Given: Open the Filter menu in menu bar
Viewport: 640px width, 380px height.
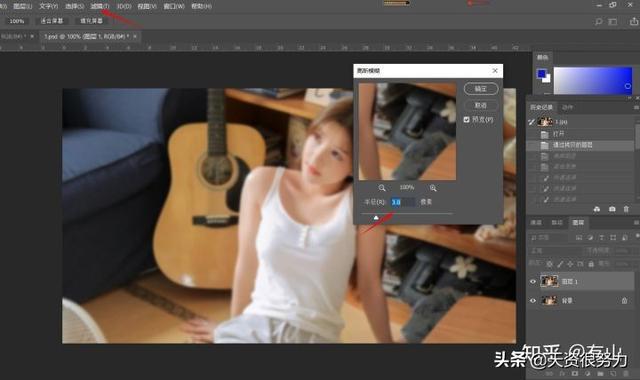Looking at the screenshot, I should coord(100,6).
